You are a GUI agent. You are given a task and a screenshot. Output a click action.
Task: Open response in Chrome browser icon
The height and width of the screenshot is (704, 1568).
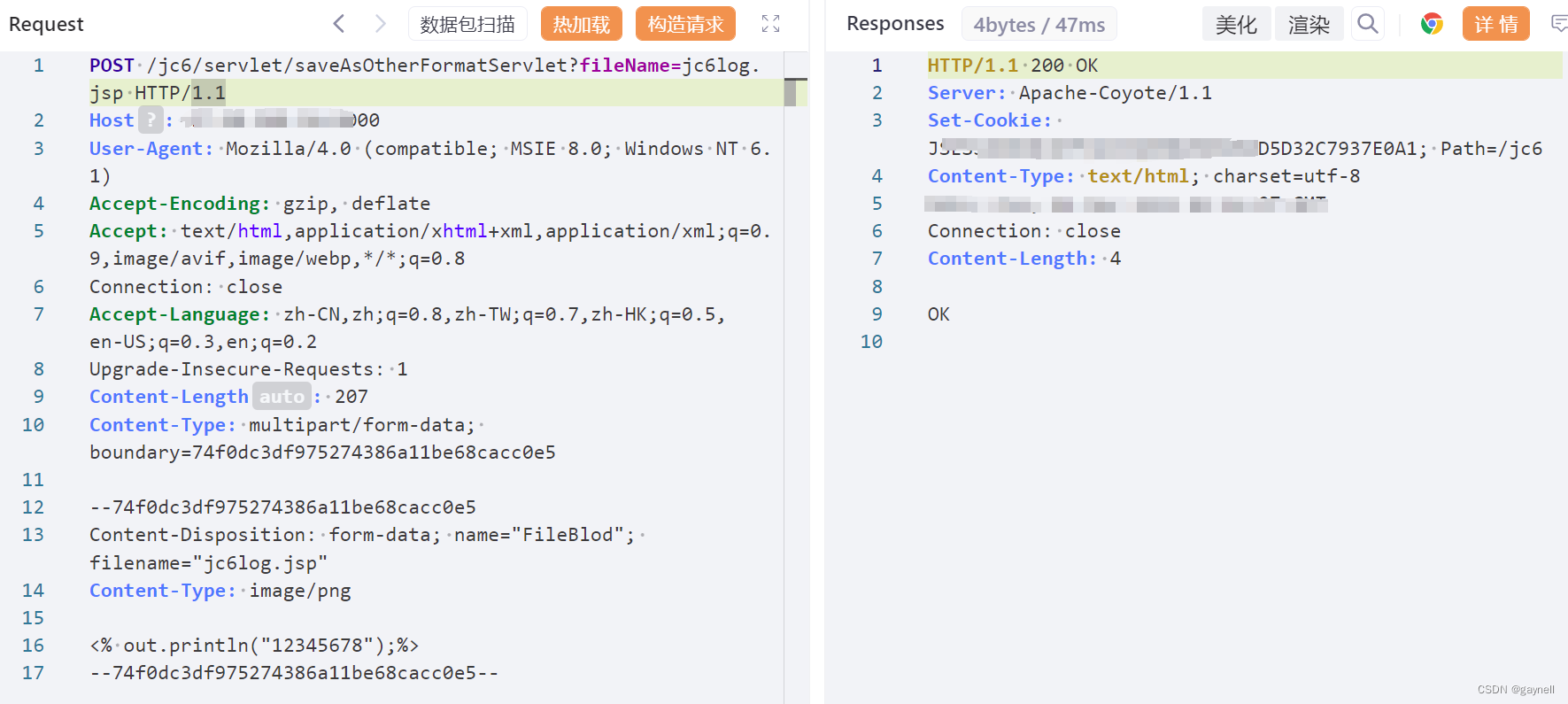pyautogui.click(x=1432, y=24)
